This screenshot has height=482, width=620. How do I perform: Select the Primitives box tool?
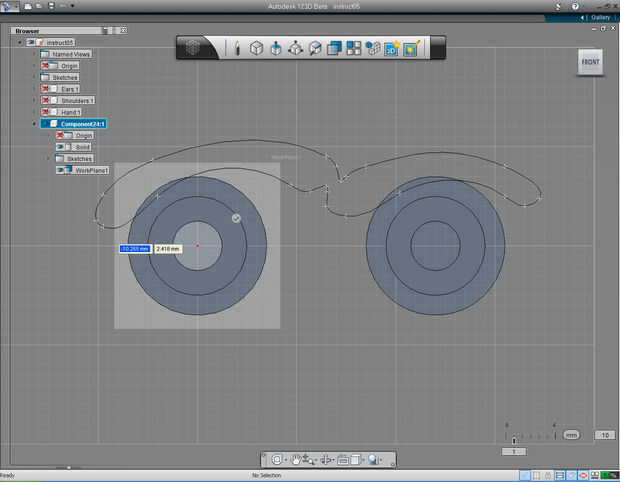(256, 48)
